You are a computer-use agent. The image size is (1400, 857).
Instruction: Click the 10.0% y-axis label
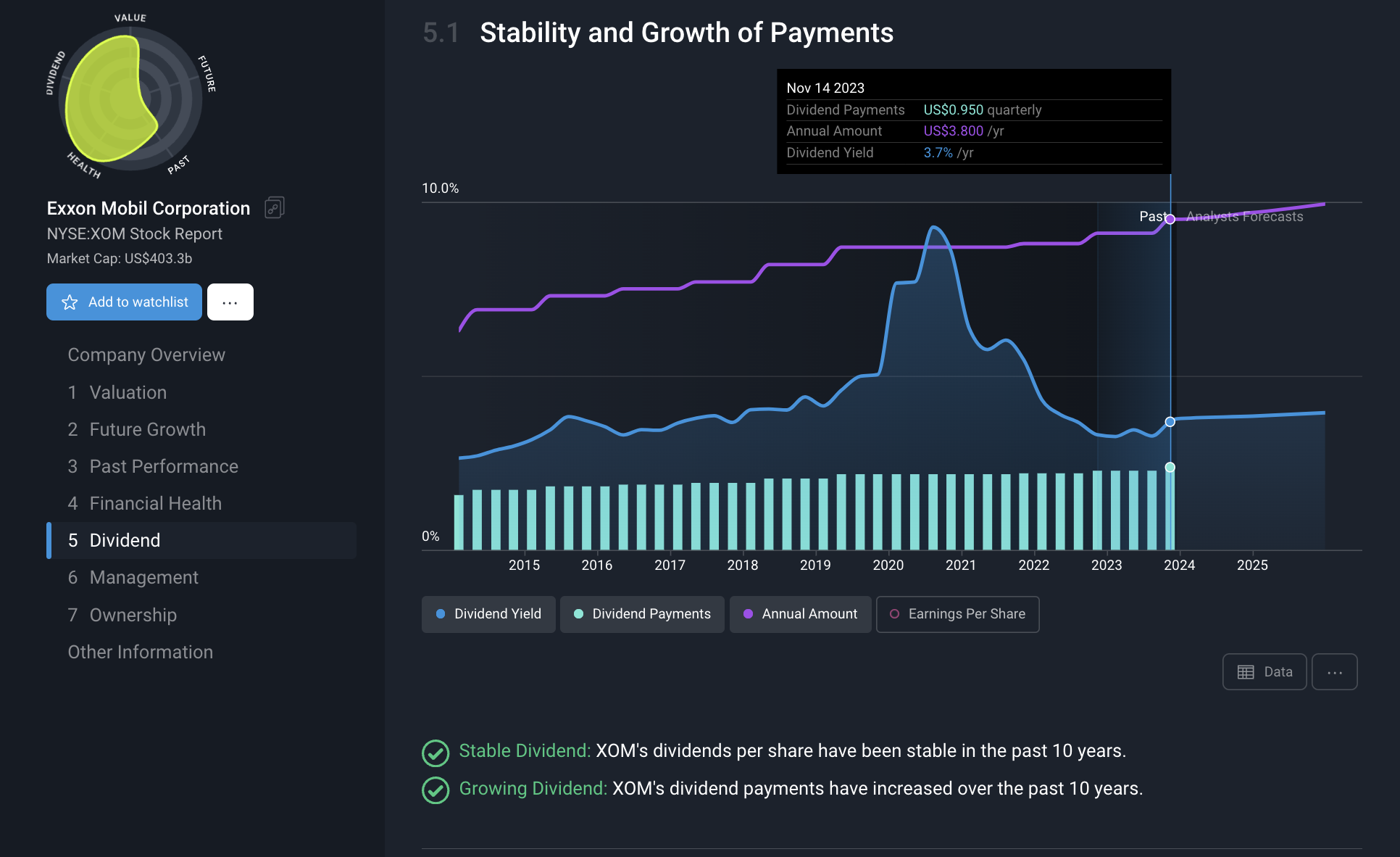(441, 188)
